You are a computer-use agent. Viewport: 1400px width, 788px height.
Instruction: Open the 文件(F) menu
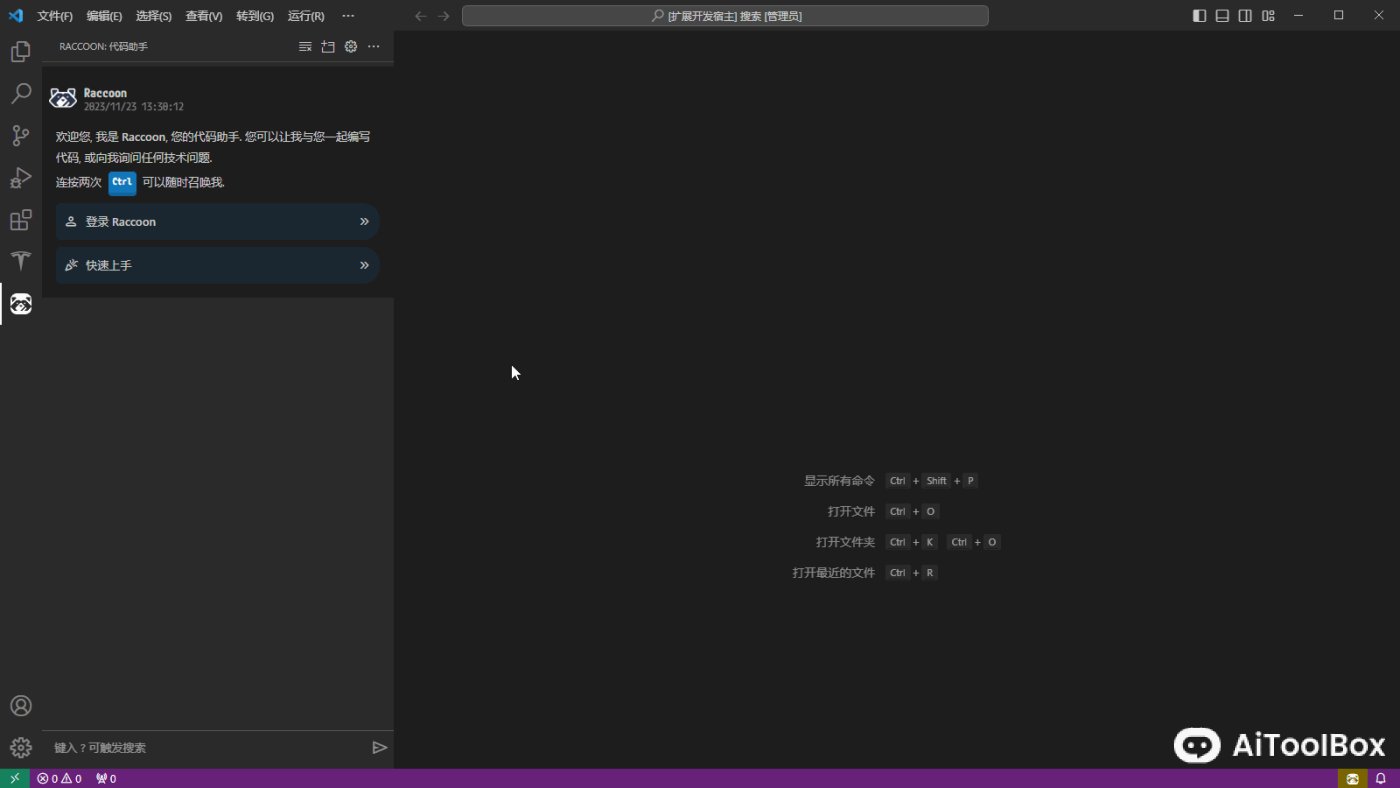pyautogui.click(x=55, y=16)
